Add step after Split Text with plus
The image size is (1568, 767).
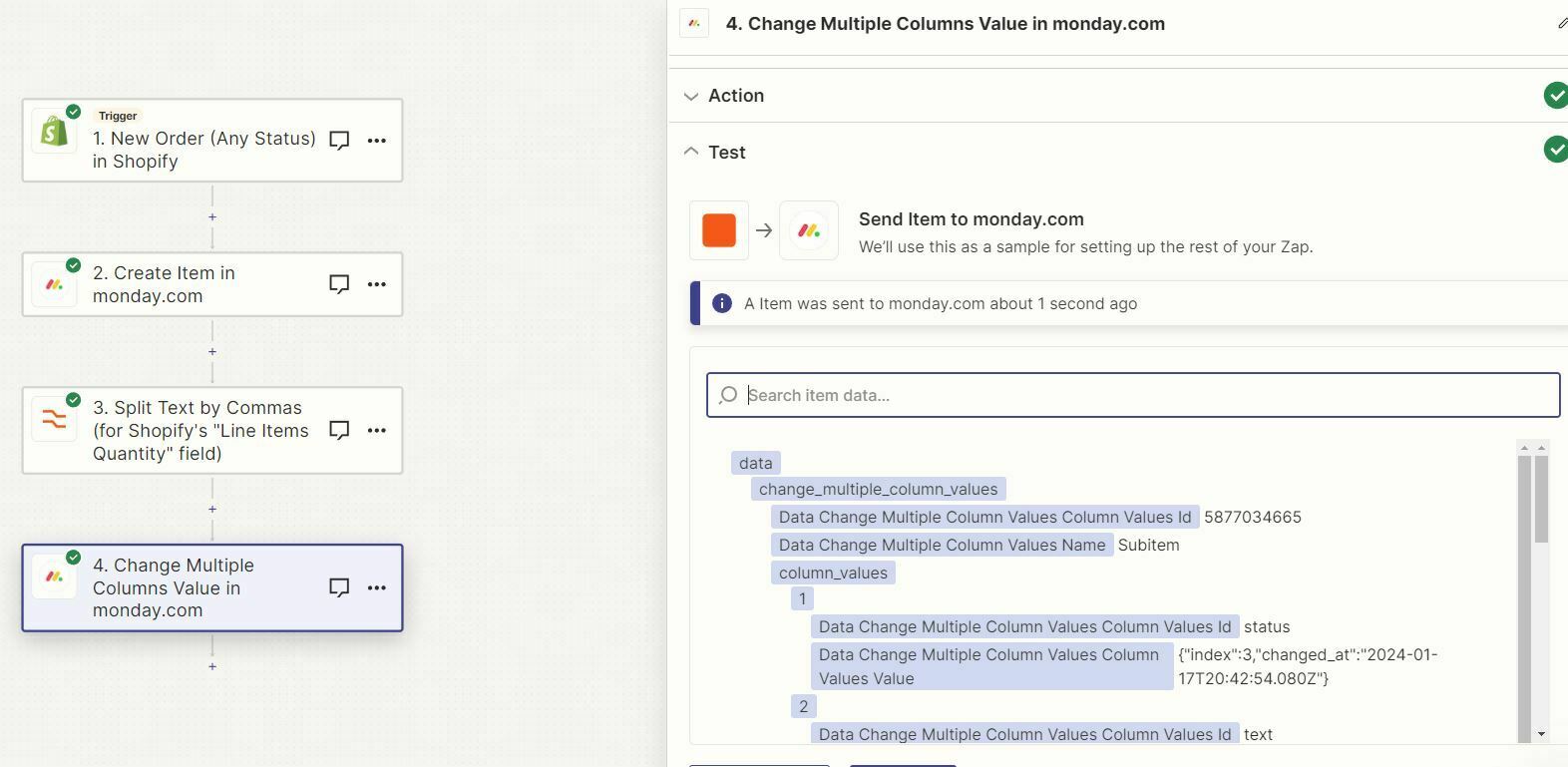212,509
